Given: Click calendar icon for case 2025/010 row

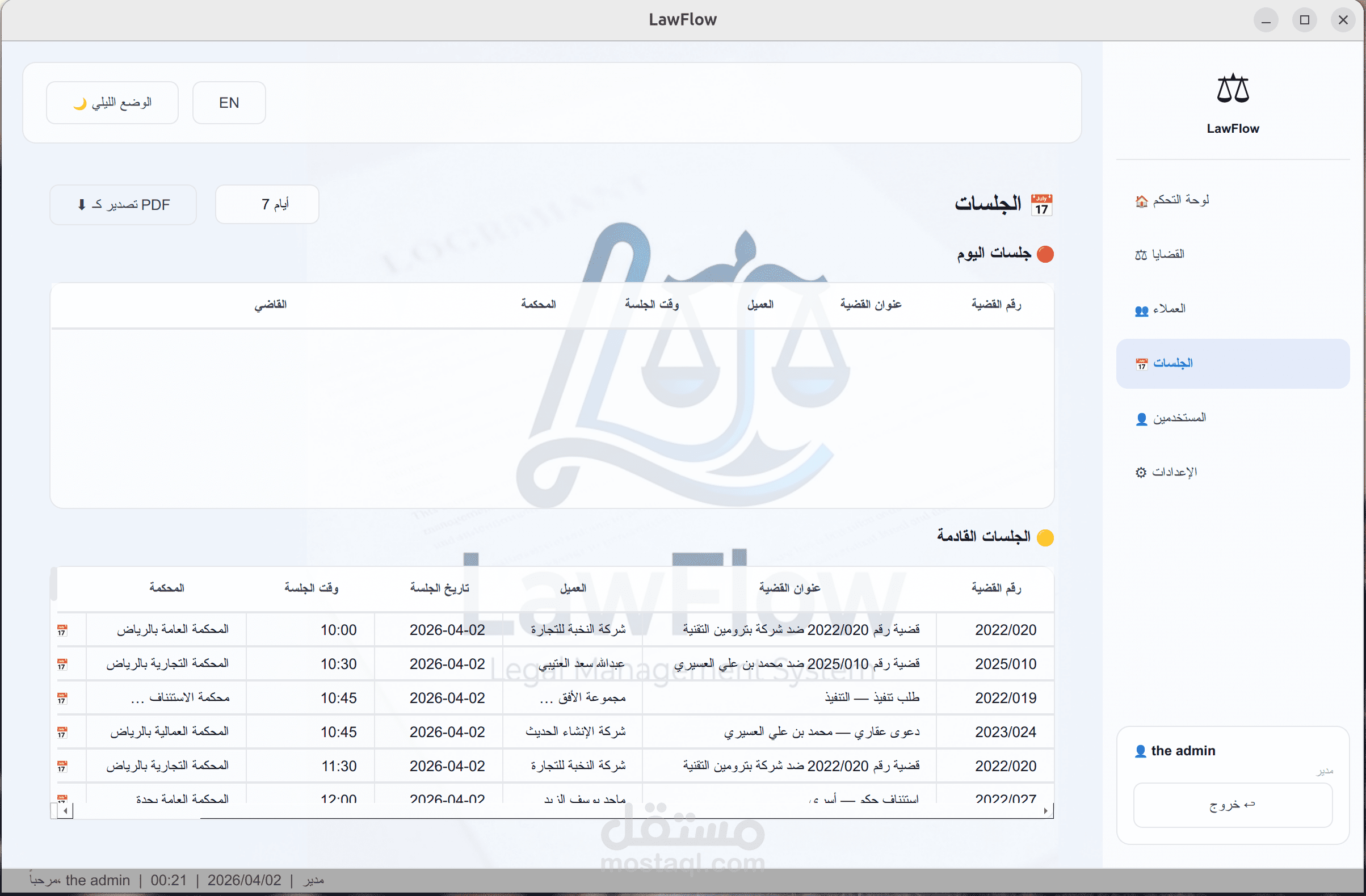Looking at the screenshot, I should (62, 664).
